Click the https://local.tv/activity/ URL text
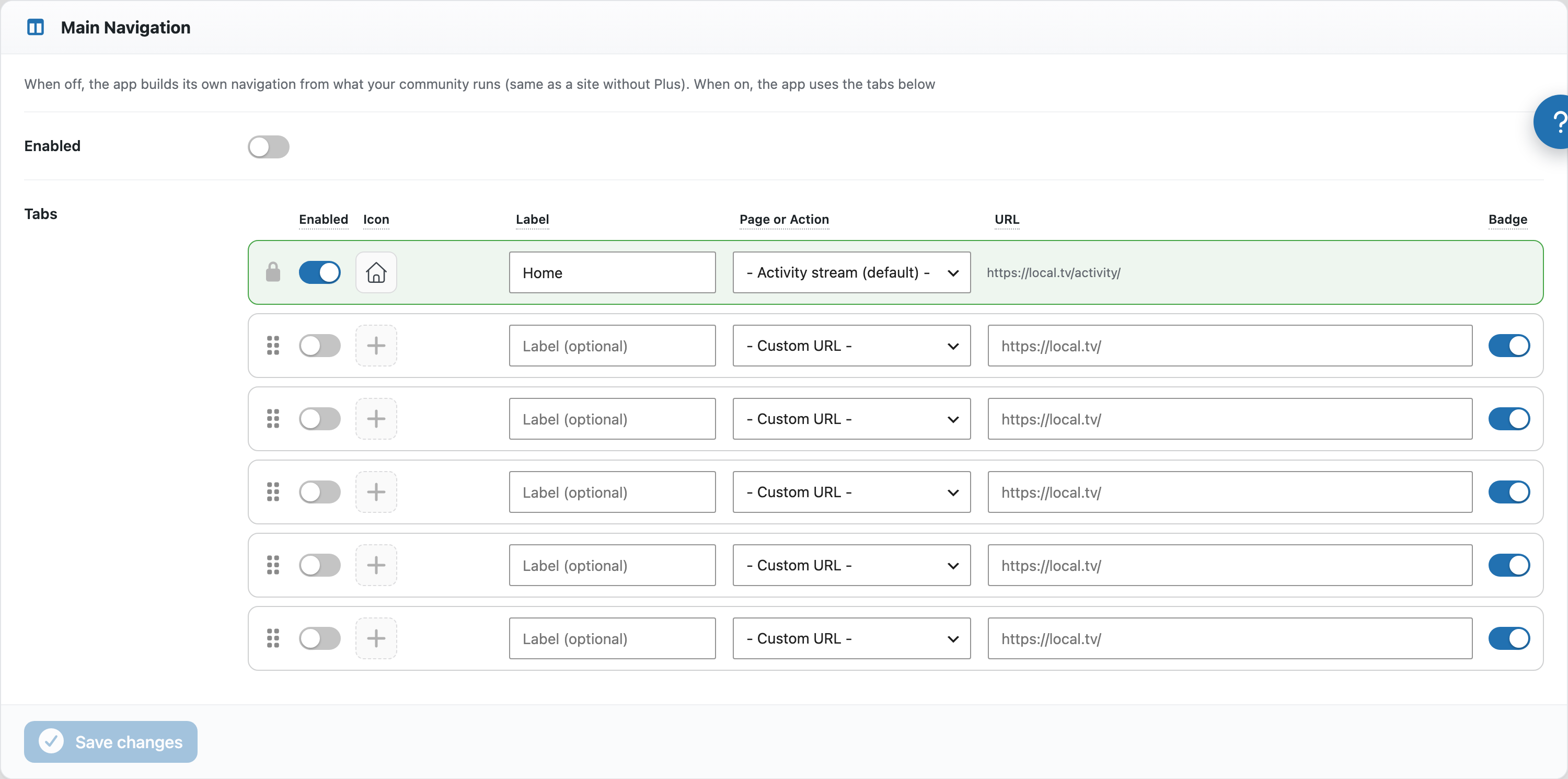This screenshot has width=1568, height=779. tap(1054, 273)
